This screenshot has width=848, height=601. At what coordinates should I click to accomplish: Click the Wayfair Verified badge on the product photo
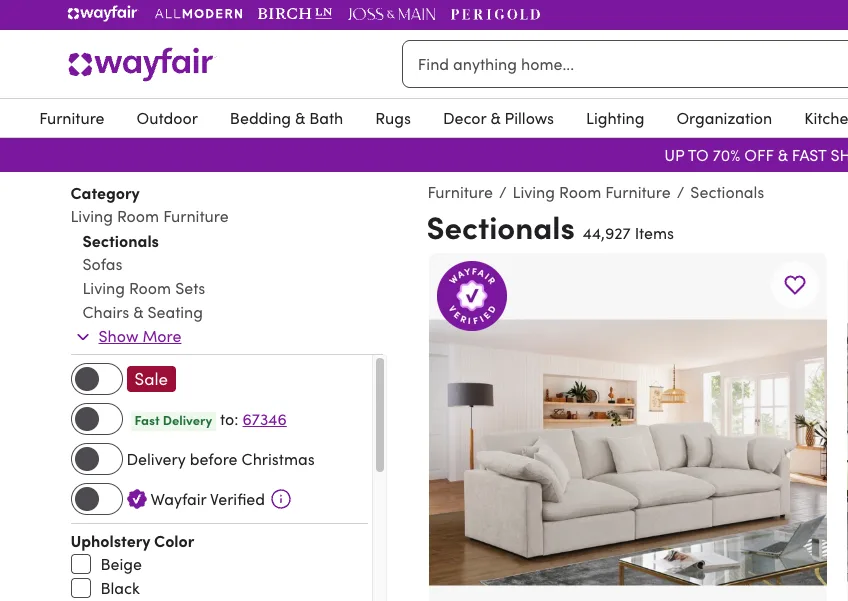[471, 296]
